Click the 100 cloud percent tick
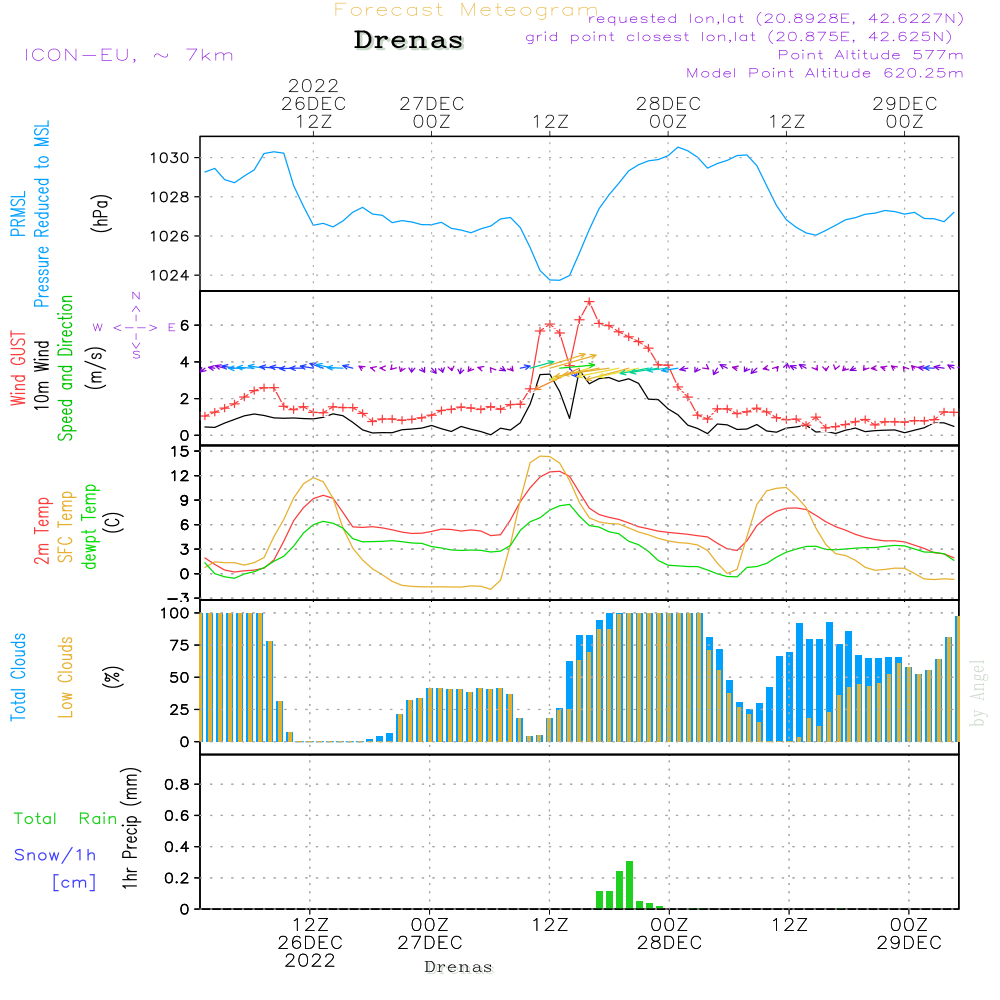The image size is (1000, 1000). coord(175,613)
